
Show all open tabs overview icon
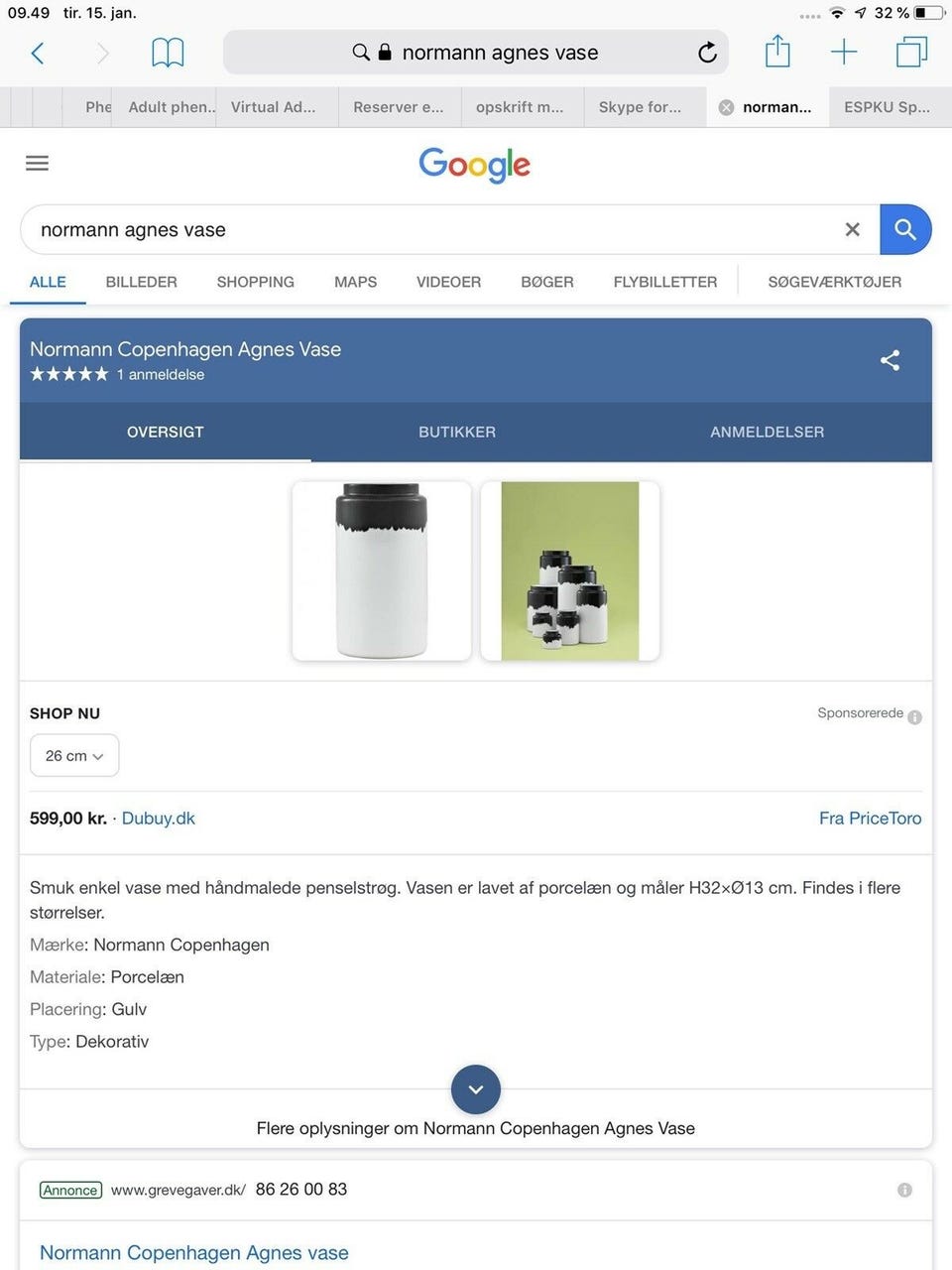click(910, 52)
